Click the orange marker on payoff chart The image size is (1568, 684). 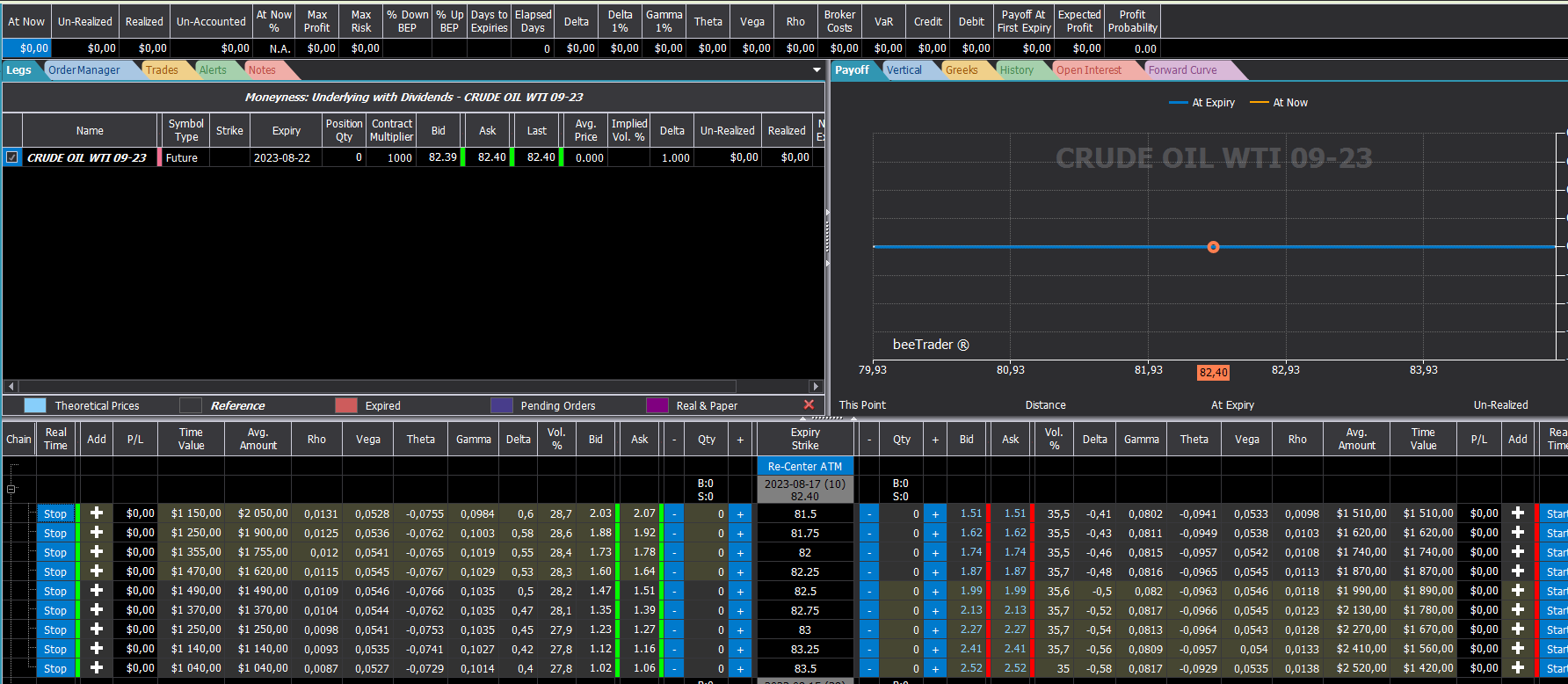coord(1213,247)
